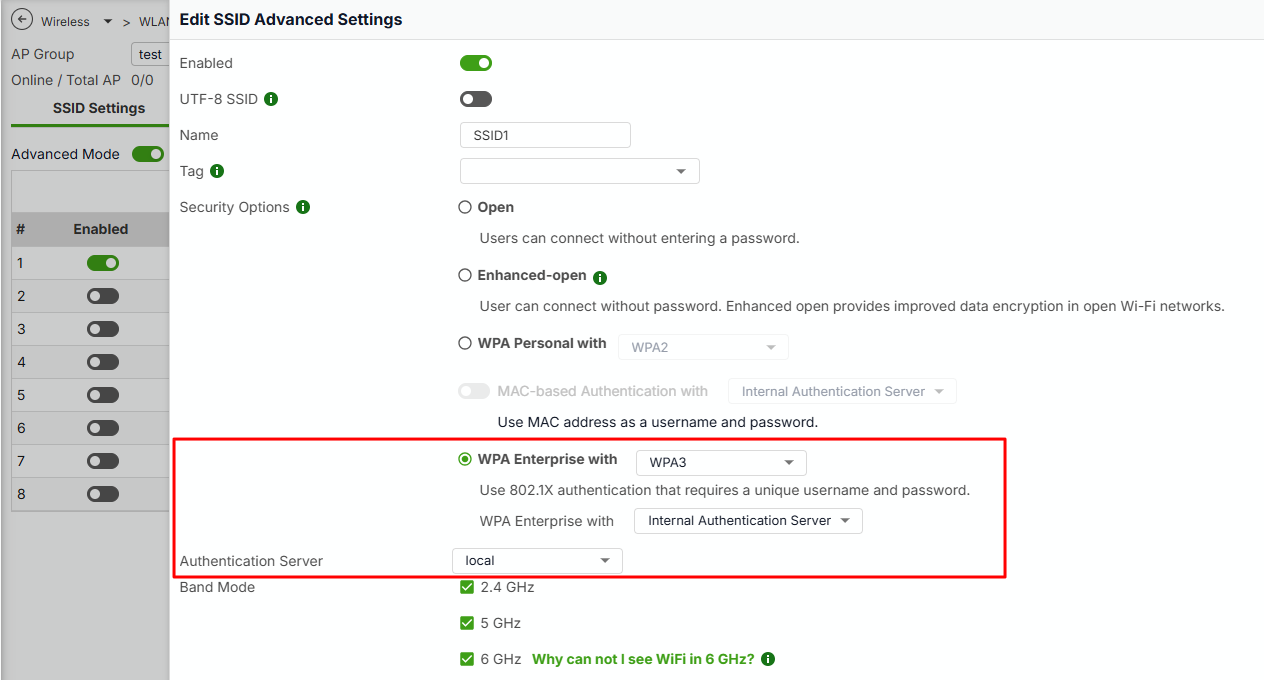This screenshot has width=1264, height=680.
Task: Enable the UTF-8 SSID toggle
Action: coord(476,99)
